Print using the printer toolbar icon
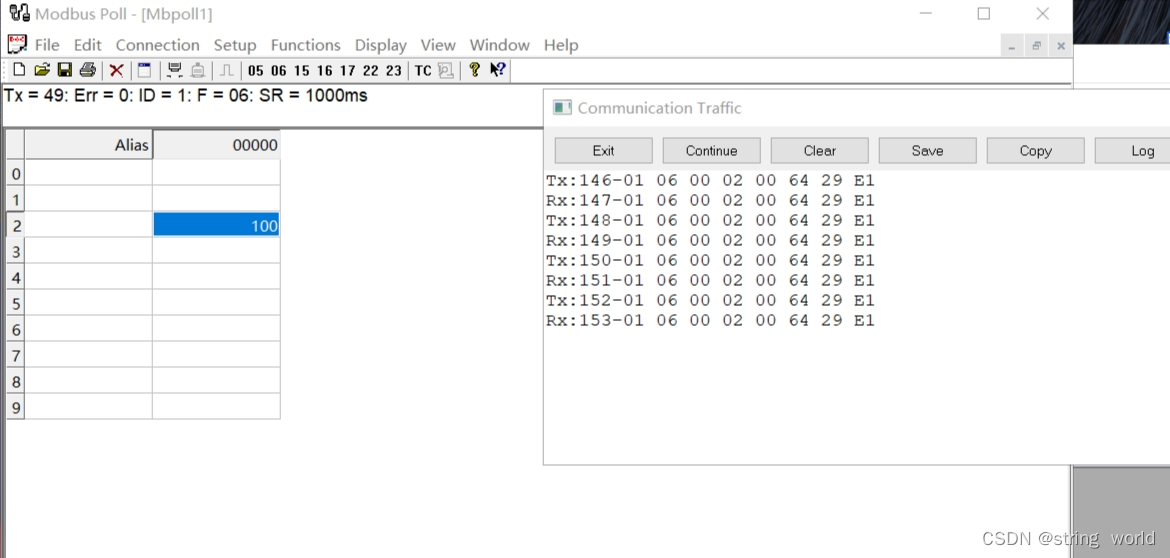Viewport: 1170px width, 558px height. pos(87,70)
